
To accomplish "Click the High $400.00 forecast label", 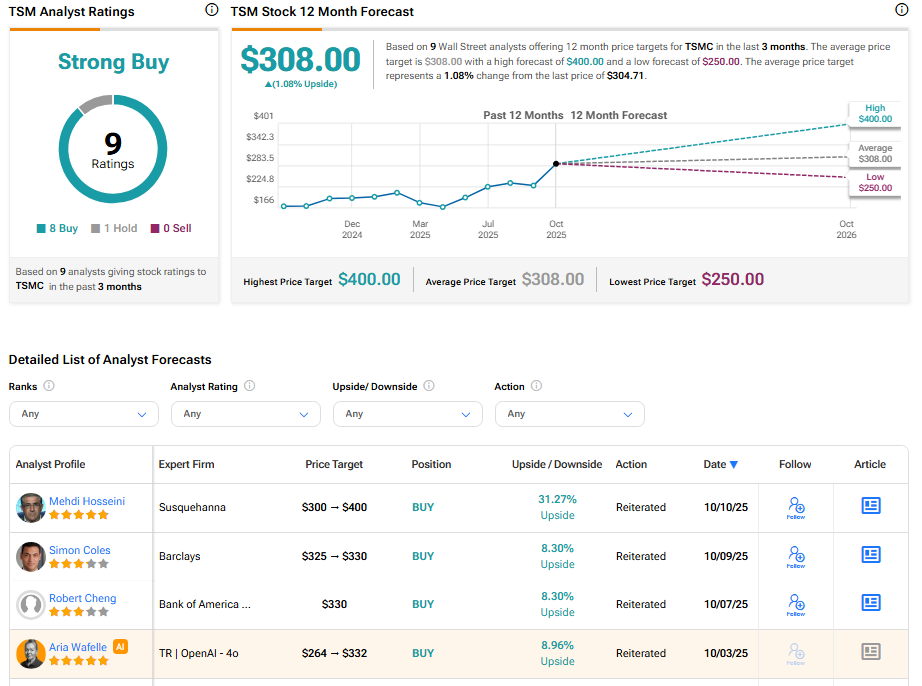I will pos(874,114).
